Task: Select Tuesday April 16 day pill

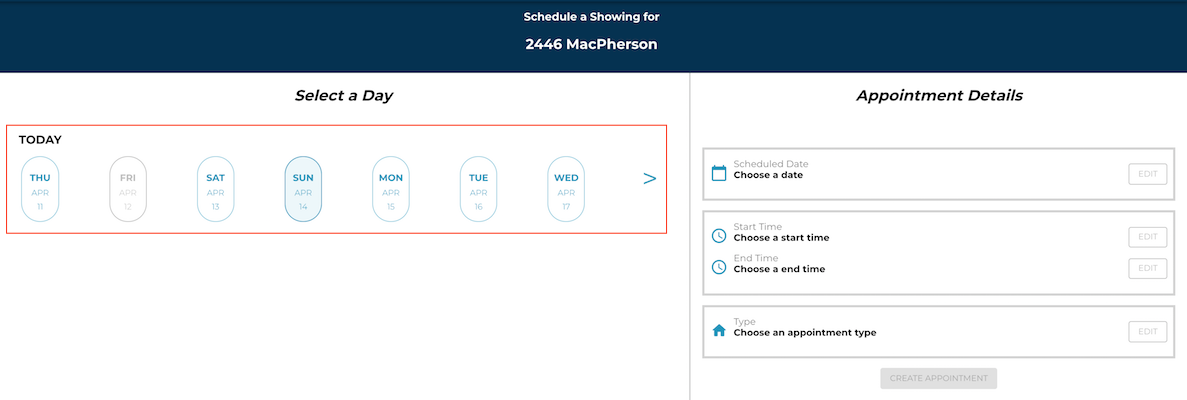Action: (x=478, y=189)
